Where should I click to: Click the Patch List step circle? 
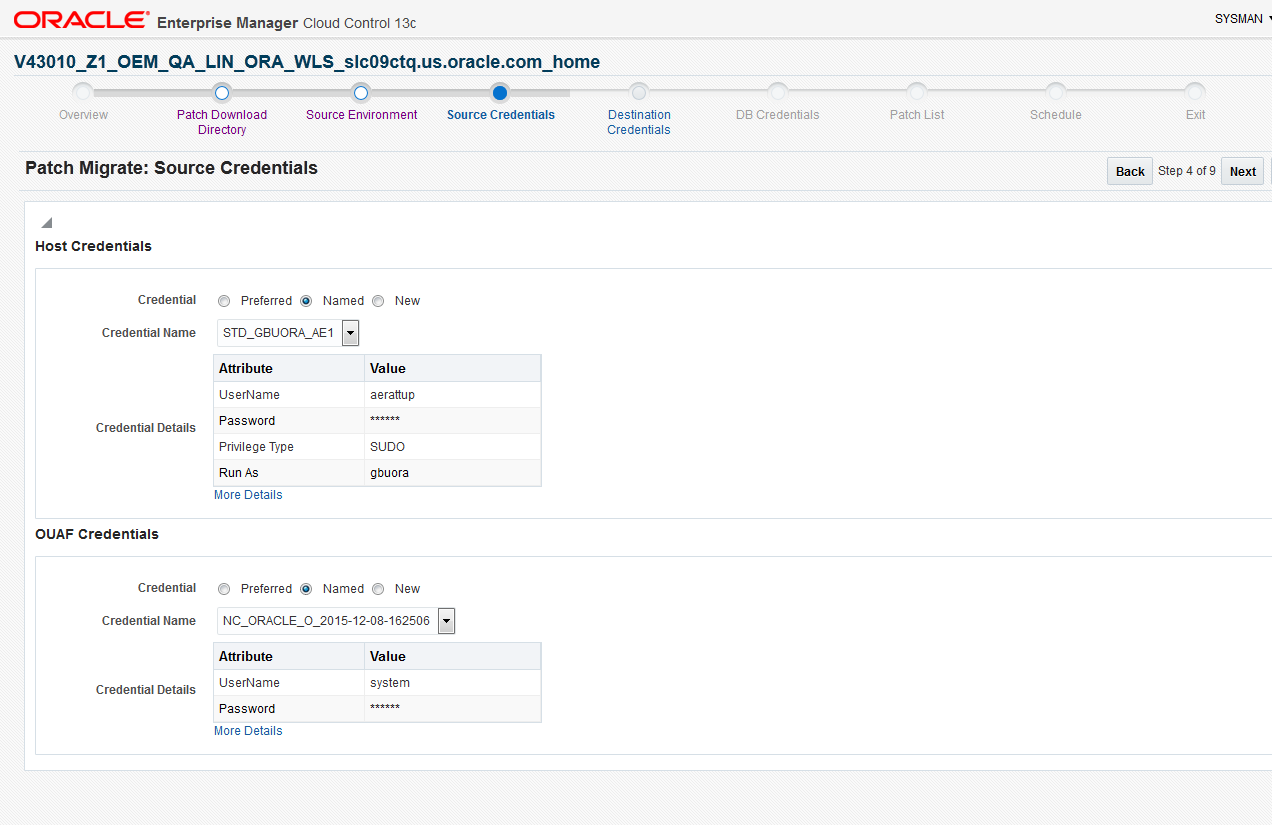click(x=917, y=93)
